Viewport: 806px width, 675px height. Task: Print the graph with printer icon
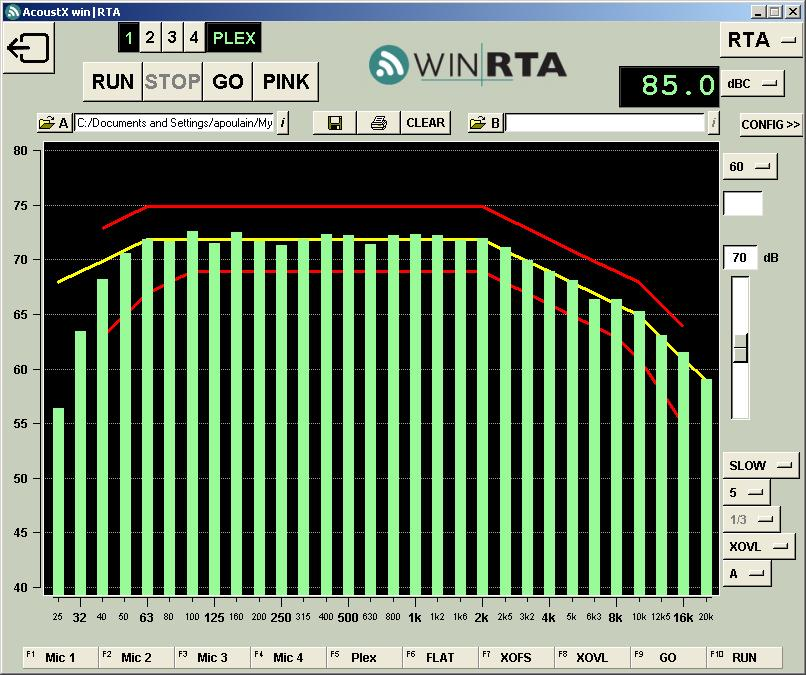coord(378,123)
